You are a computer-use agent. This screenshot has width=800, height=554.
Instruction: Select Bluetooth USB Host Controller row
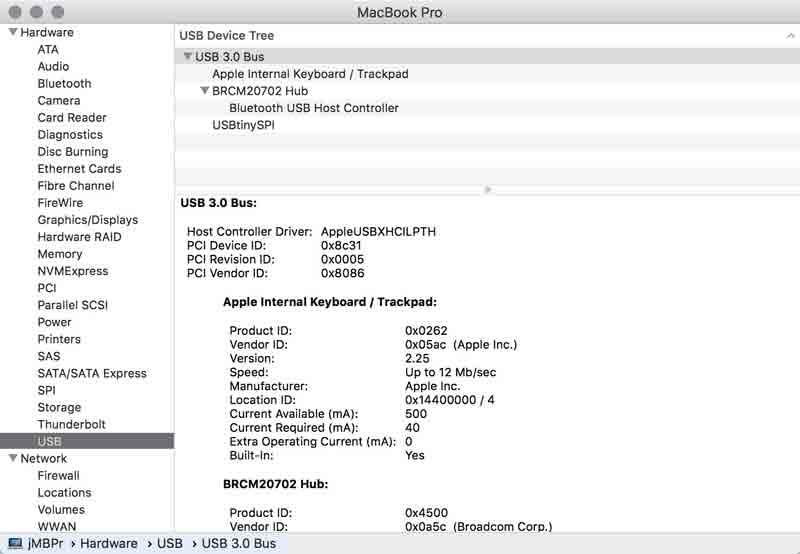(487, 108)
